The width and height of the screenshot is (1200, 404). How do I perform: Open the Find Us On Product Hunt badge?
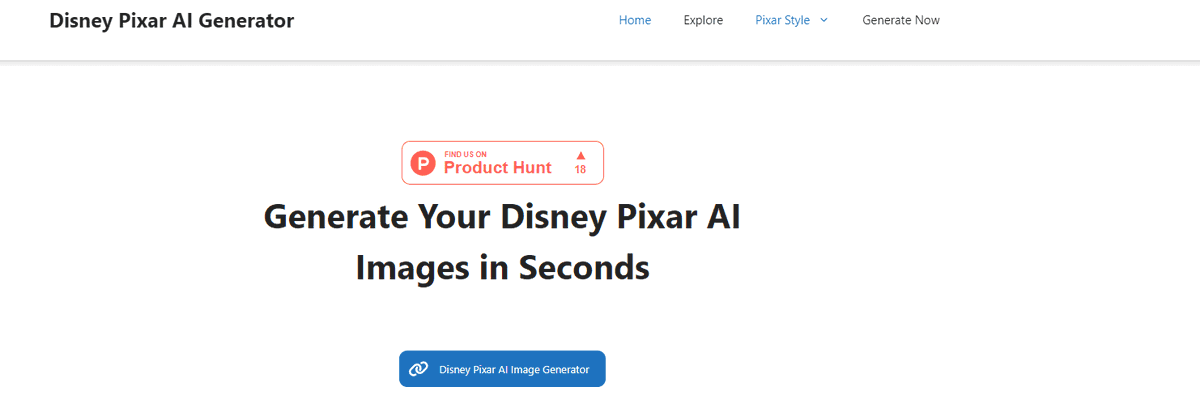[503, 163]
